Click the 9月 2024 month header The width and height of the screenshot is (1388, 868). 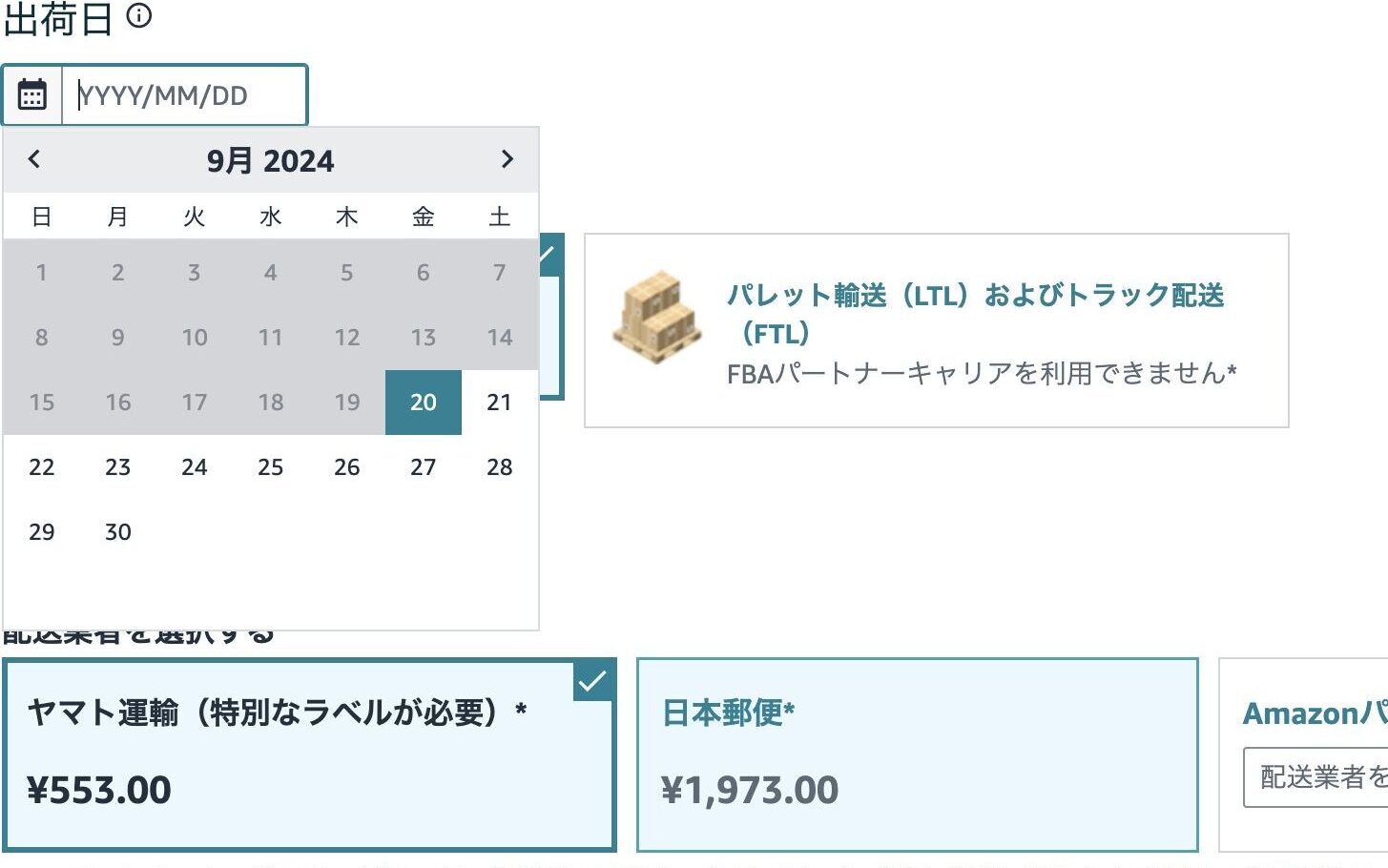[271, 160]
